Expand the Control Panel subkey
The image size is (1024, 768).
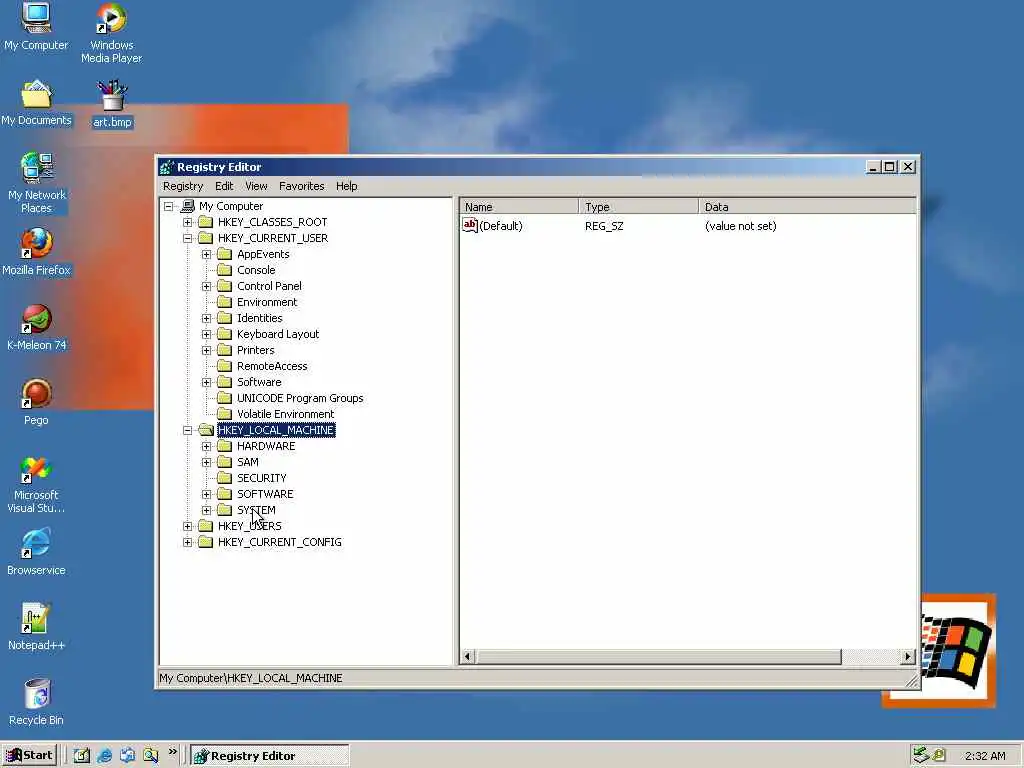206,286
